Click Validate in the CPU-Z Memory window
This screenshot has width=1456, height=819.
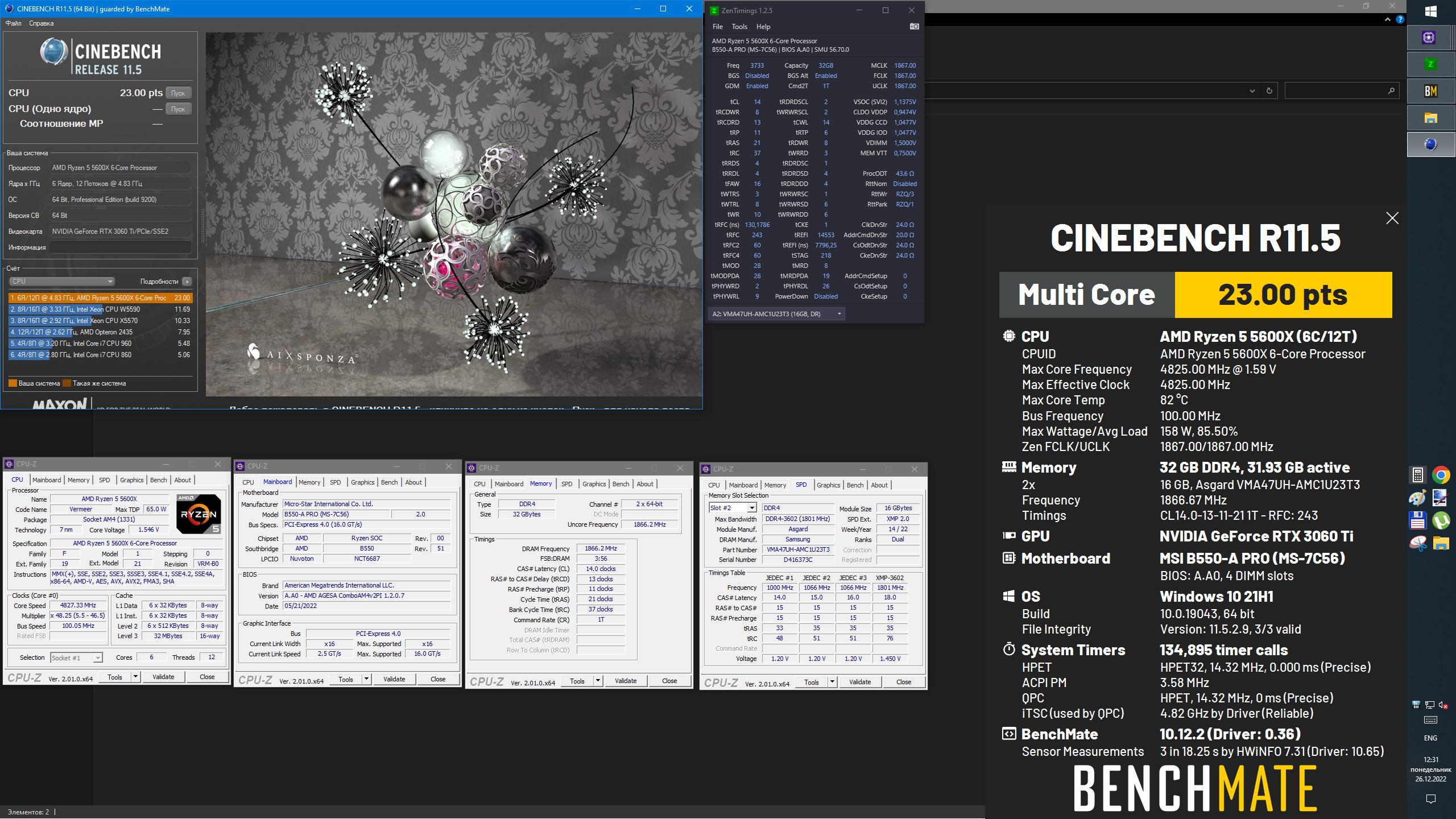[x=626, y=681]
